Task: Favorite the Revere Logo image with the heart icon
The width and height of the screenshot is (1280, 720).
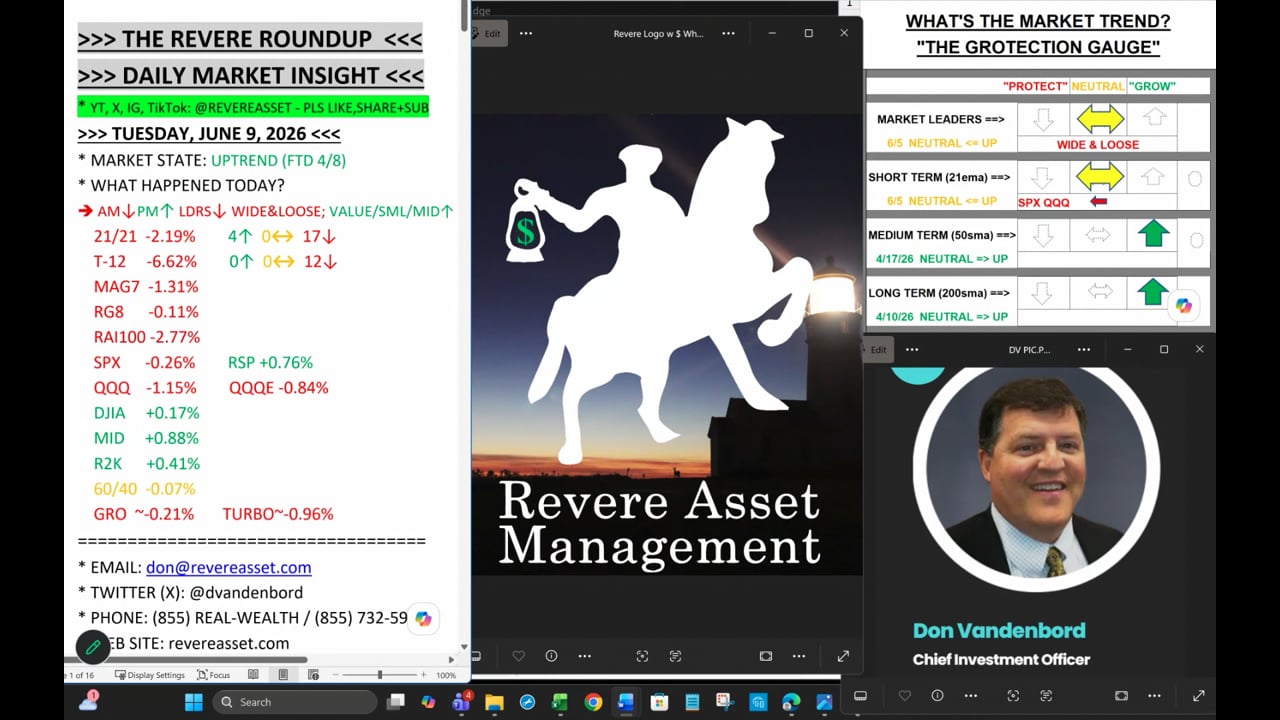Action: (518, 656)
